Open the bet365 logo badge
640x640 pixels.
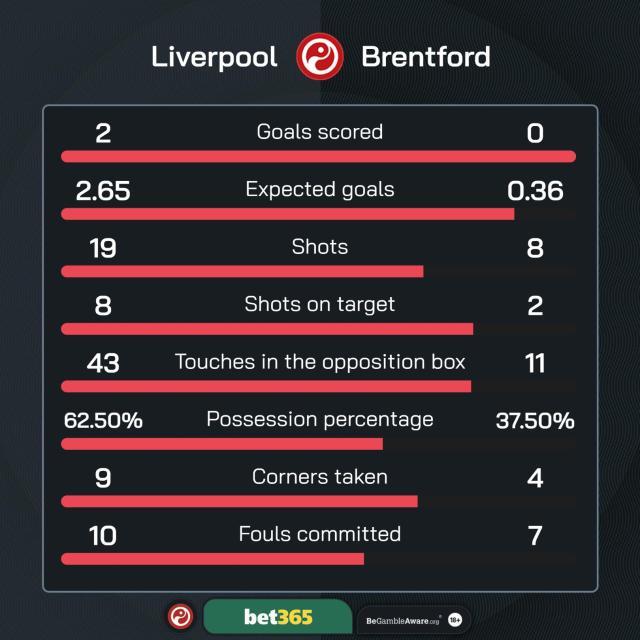277,617
